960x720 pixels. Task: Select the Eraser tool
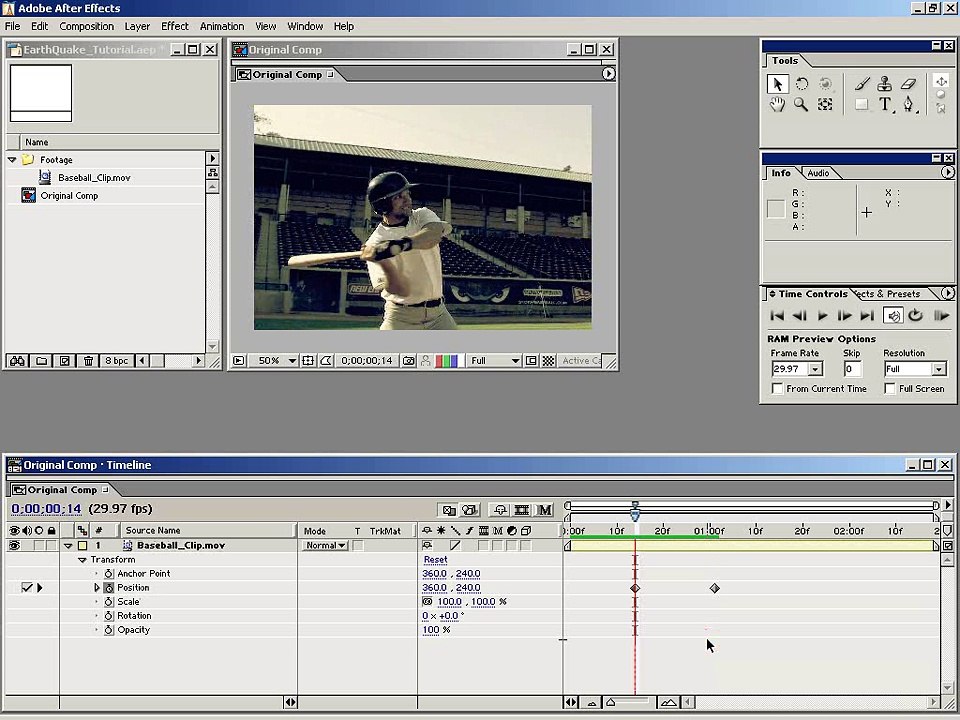[908, 84]
